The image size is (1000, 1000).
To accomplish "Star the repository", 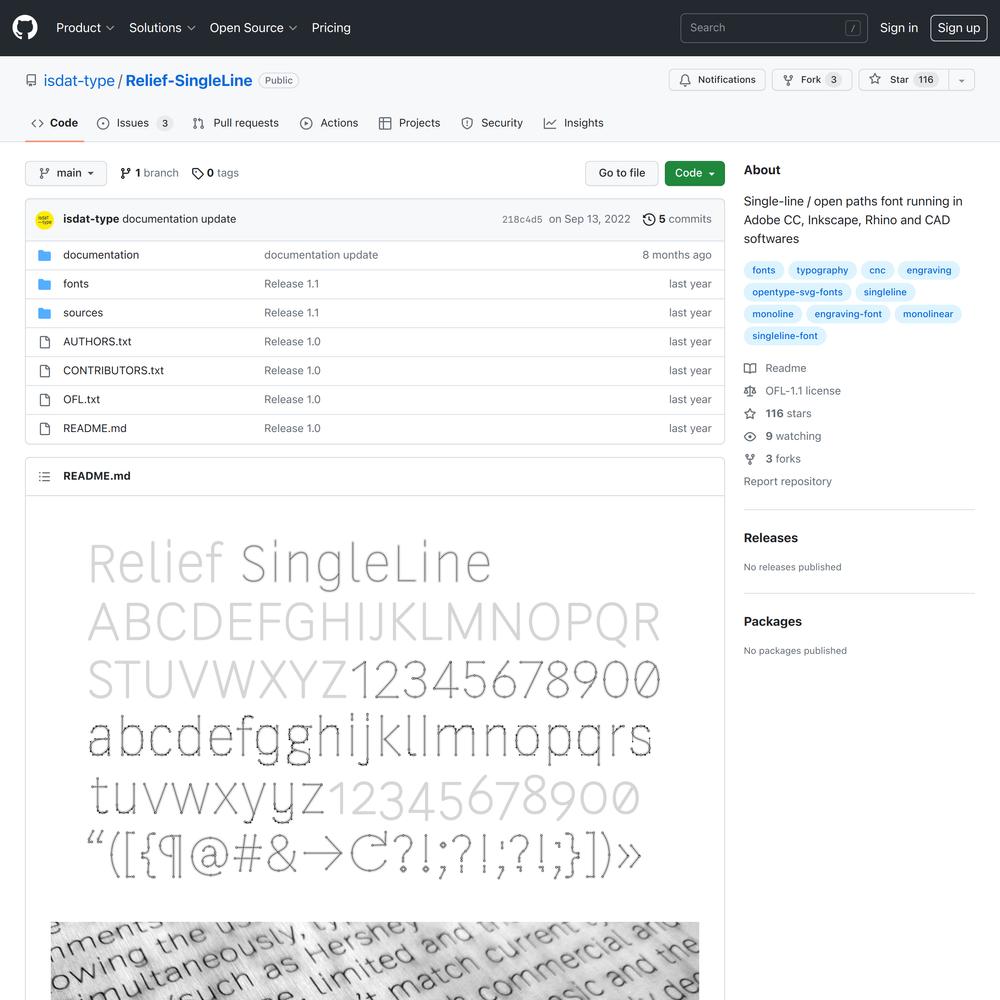I will (903, 80).
